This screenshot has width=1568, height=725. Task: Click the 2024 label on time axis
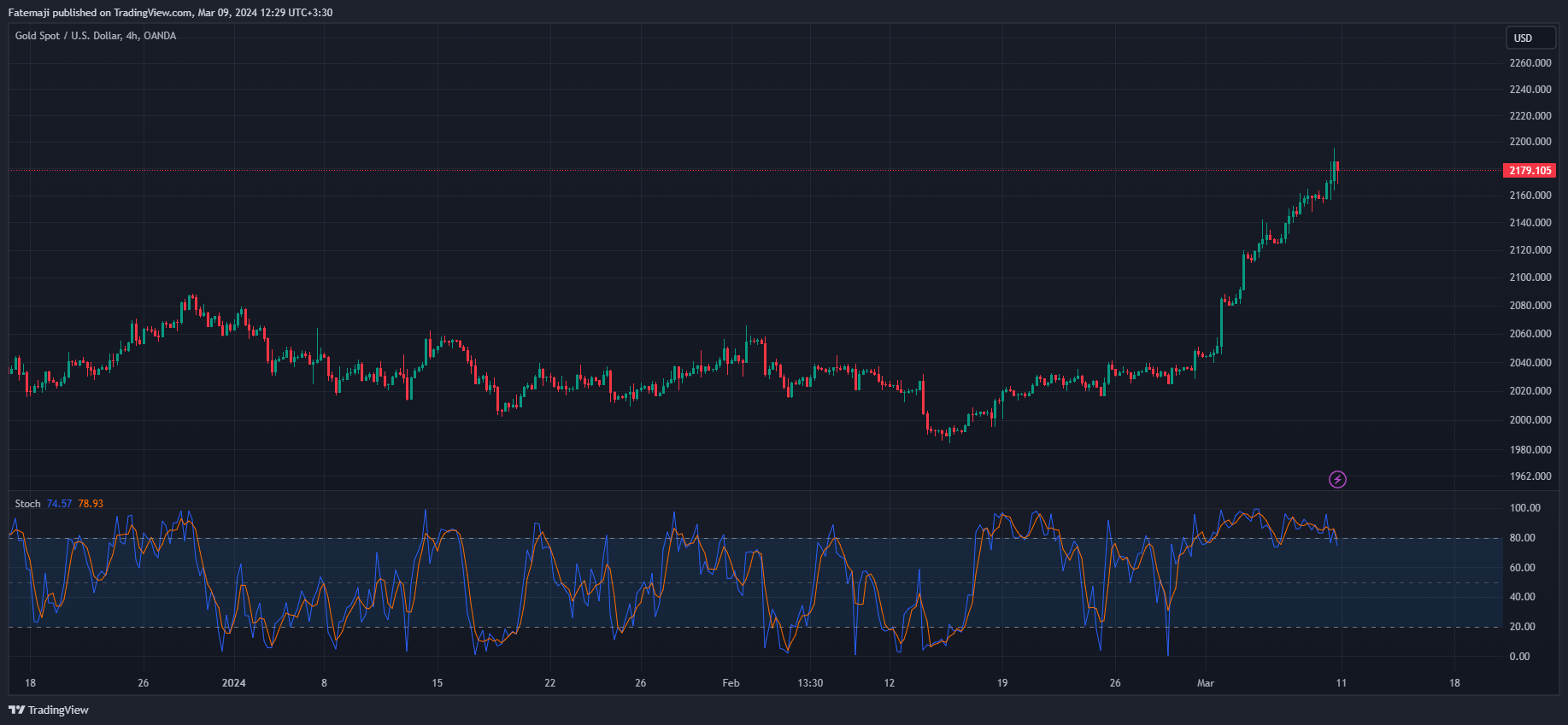[x=233, y=683]
